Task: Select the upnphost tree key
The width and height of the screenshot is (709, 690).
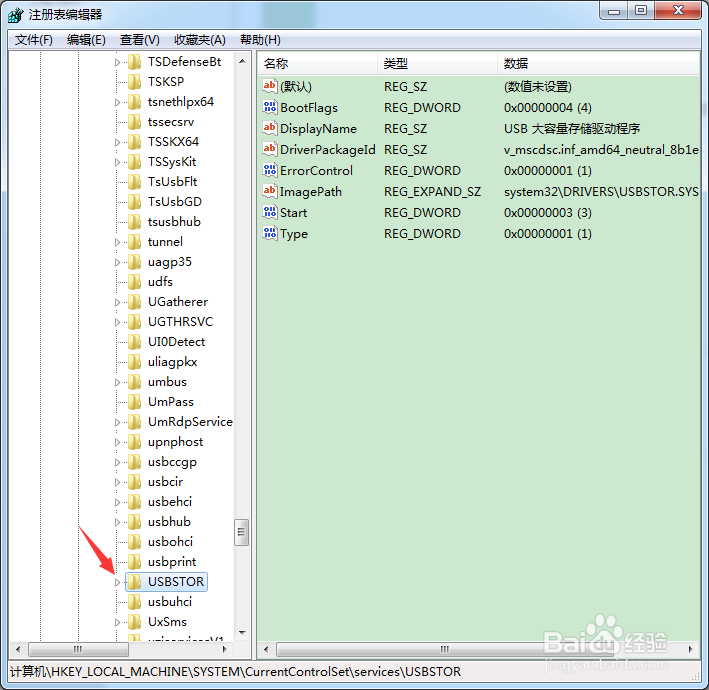Action: (x=175, y=442)
